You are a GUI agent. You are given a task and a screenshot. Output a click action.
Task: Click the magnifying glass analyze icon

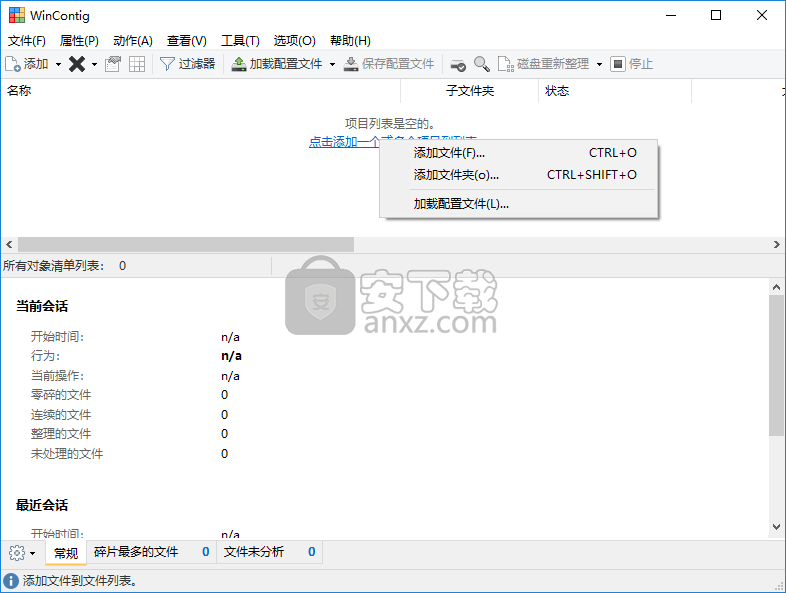(x=482, y=64)
